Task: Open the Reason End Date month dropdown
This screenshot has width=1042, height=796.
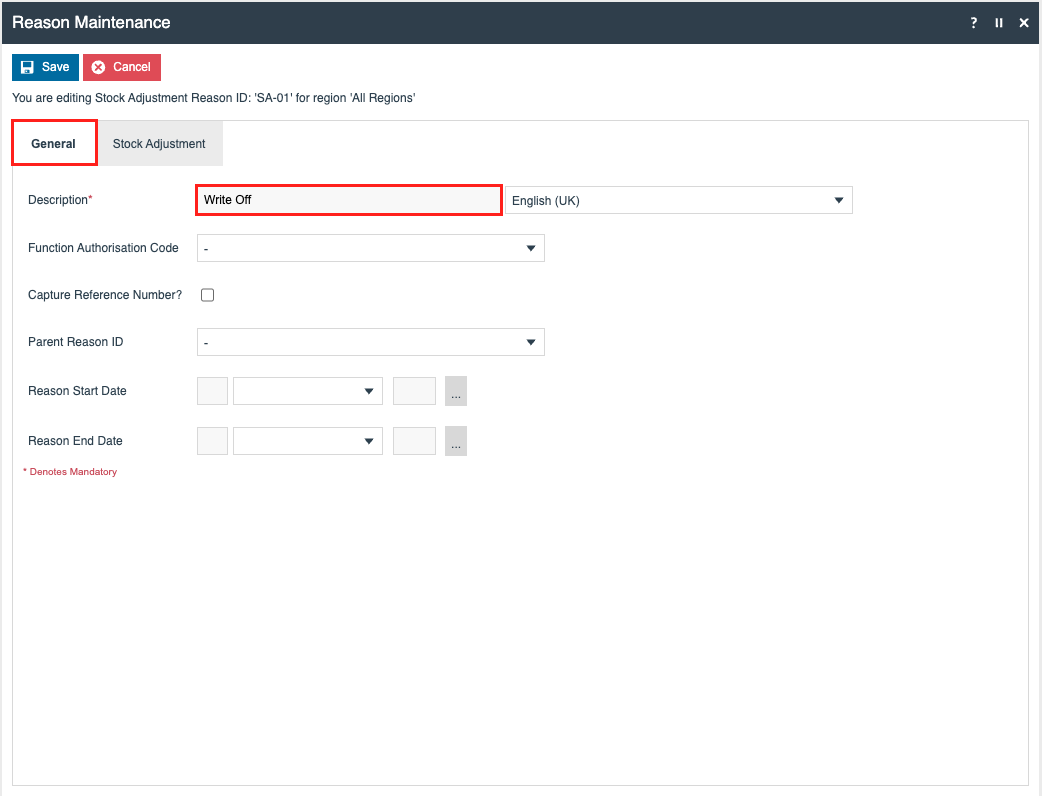Action: tap(307, 441)
